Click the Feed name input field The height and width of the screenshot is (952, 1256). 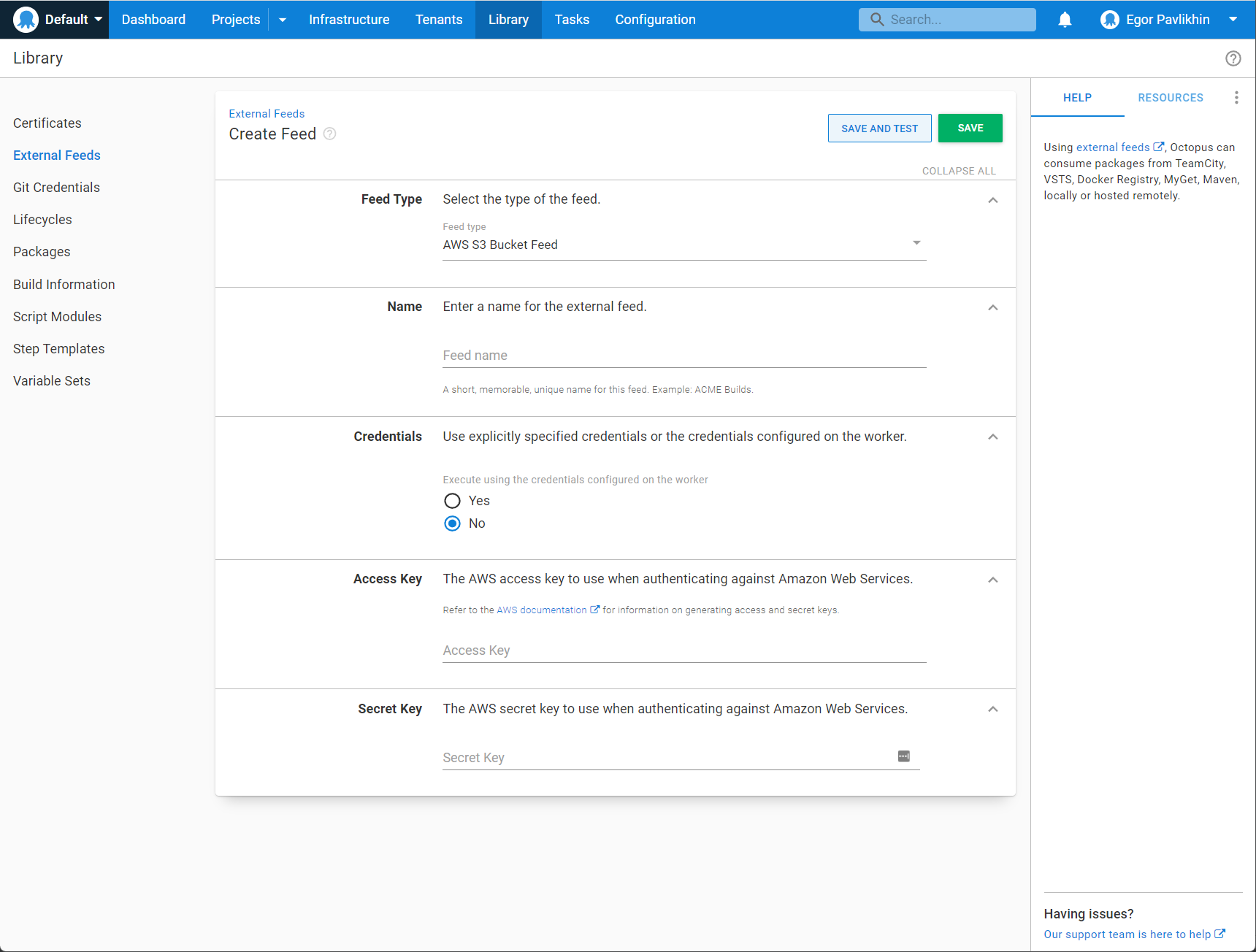683,356
